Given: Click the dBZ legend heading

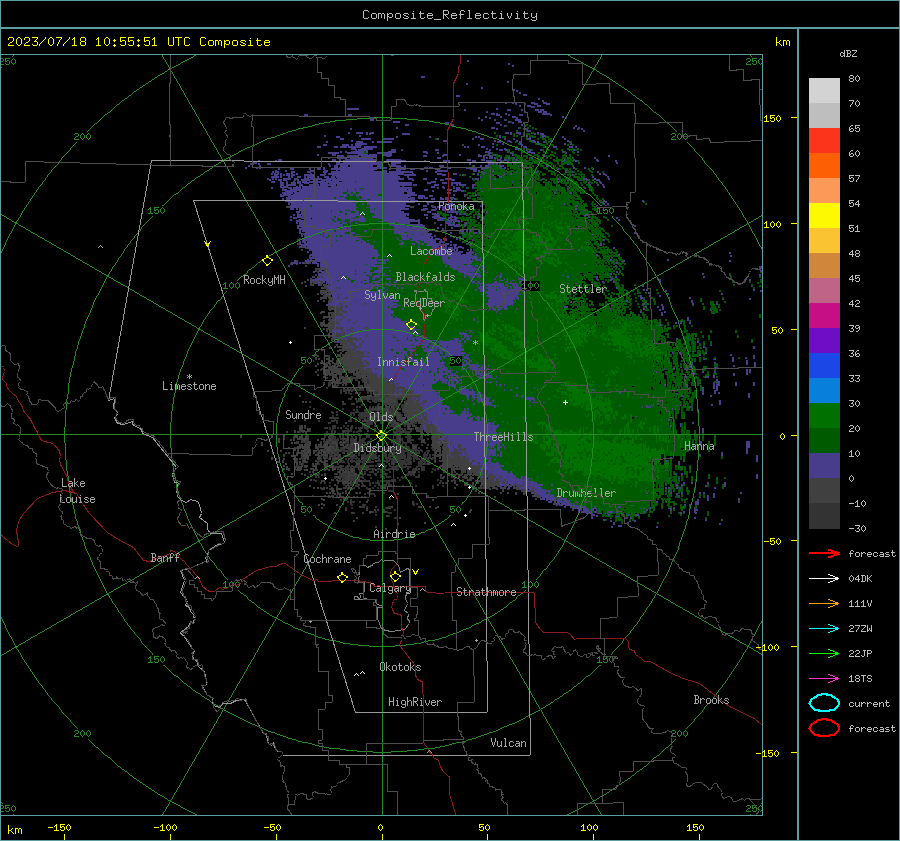Looking at the screenshot, I should pyautogui.click(x=848, y=53).
